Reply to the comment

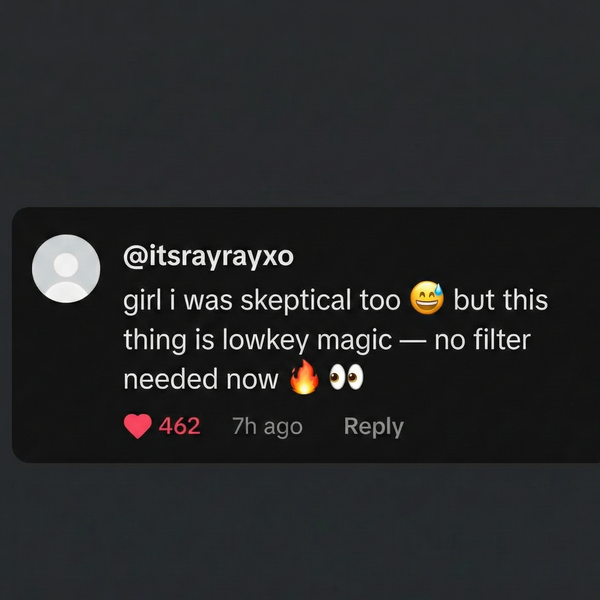(x=373, y=427)
